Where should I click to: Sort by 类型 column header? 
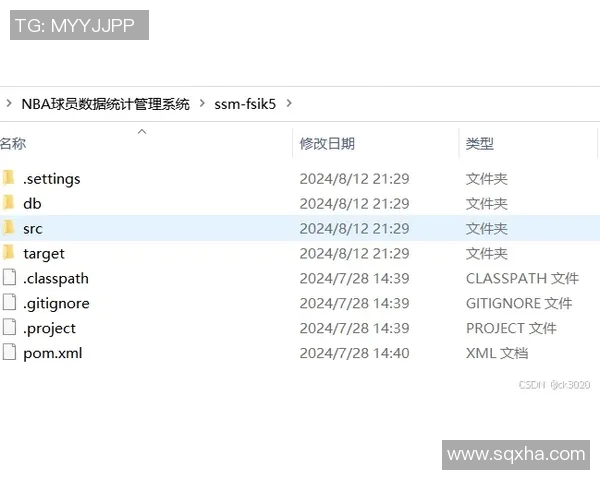[480, 144]
